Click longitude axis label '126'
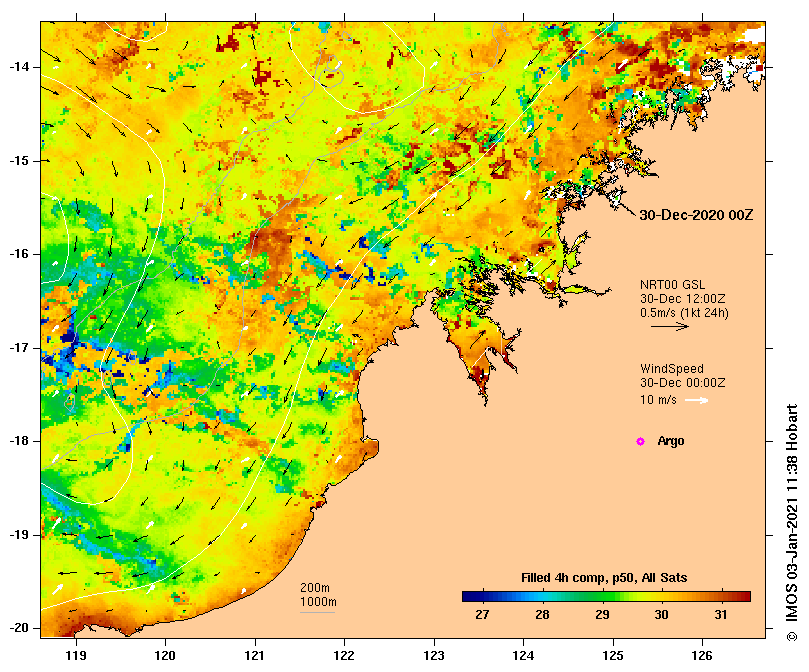Screen dimensions: 809x672 702,656
